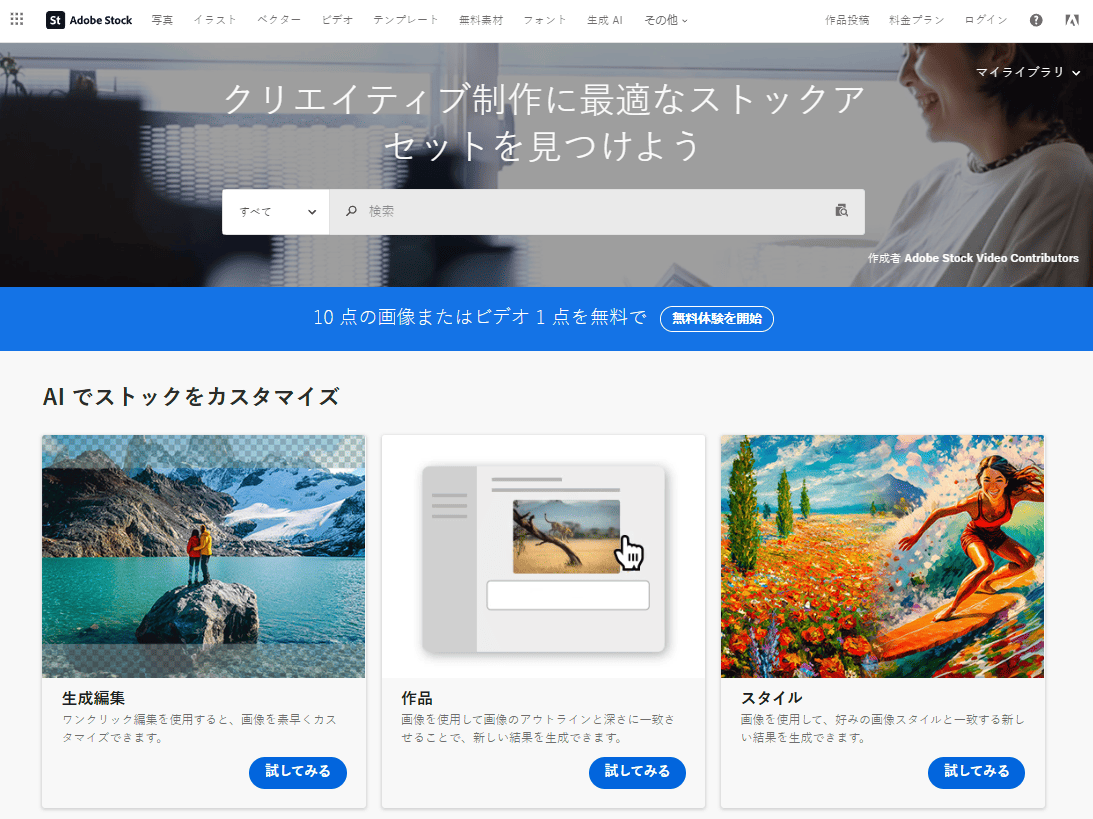The width and height of the screenshot is (1093, 819).
Task: Click the 料金プラン link
Action: pyautogui.click(x=917, y=20)
